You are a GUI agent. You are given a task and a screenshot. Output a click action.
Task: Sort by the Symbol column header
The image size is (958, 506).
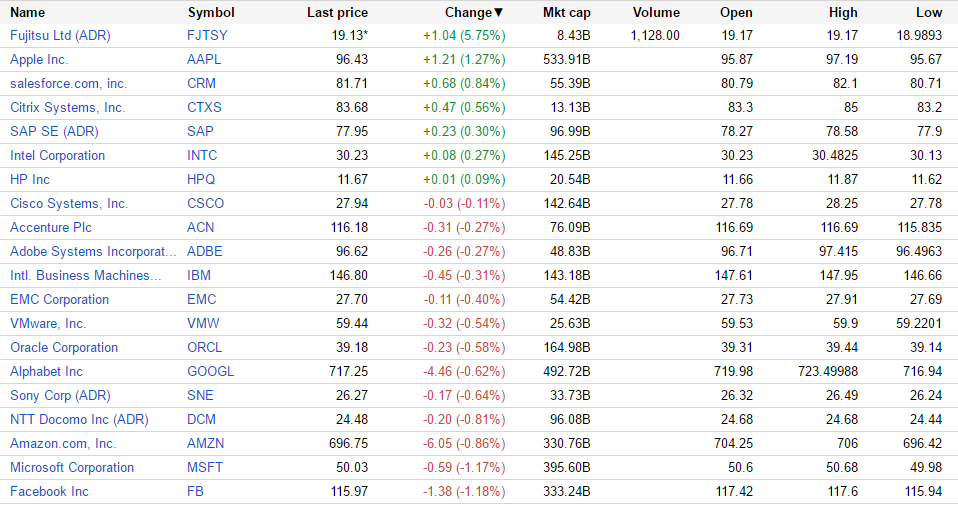pyautogui.click(x=211, y=12)
